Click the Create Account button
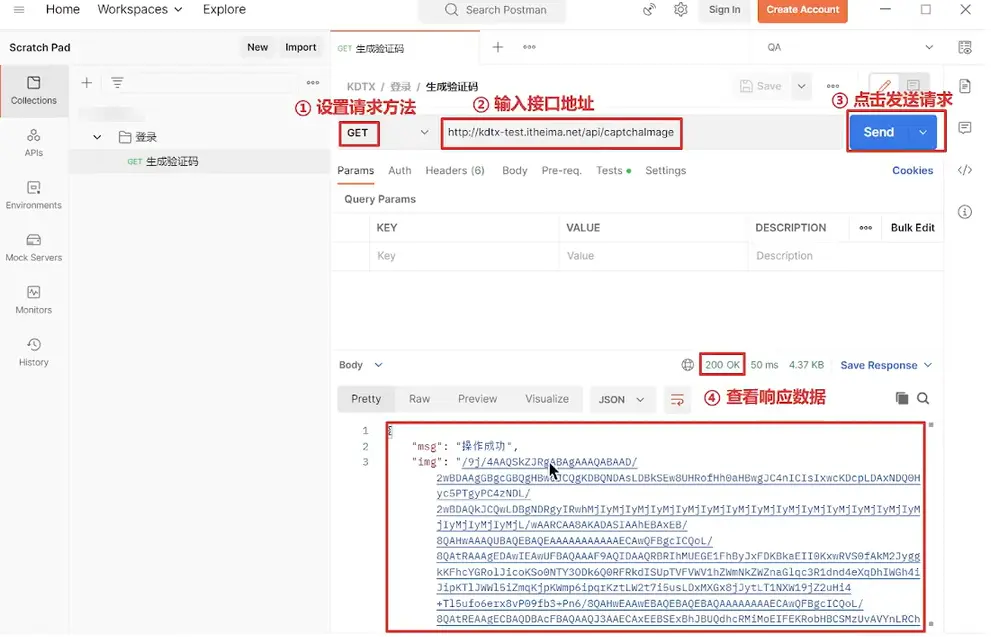The image size is (991, 637). click(803, 9)
